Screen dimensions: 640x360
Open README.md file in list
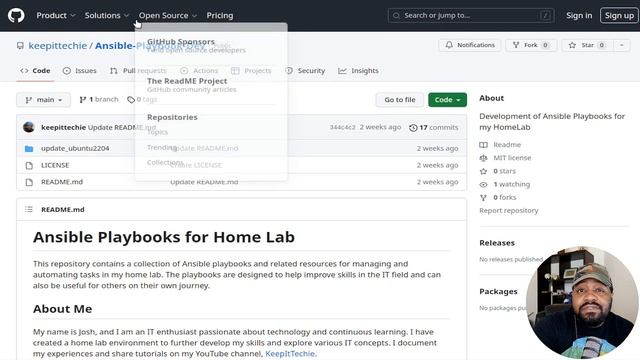62,182
